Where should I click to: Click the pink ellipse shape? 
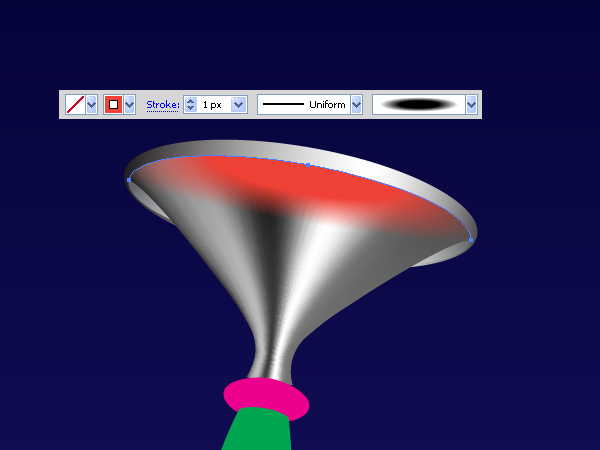pyautogui.click(x=266, y=396)
